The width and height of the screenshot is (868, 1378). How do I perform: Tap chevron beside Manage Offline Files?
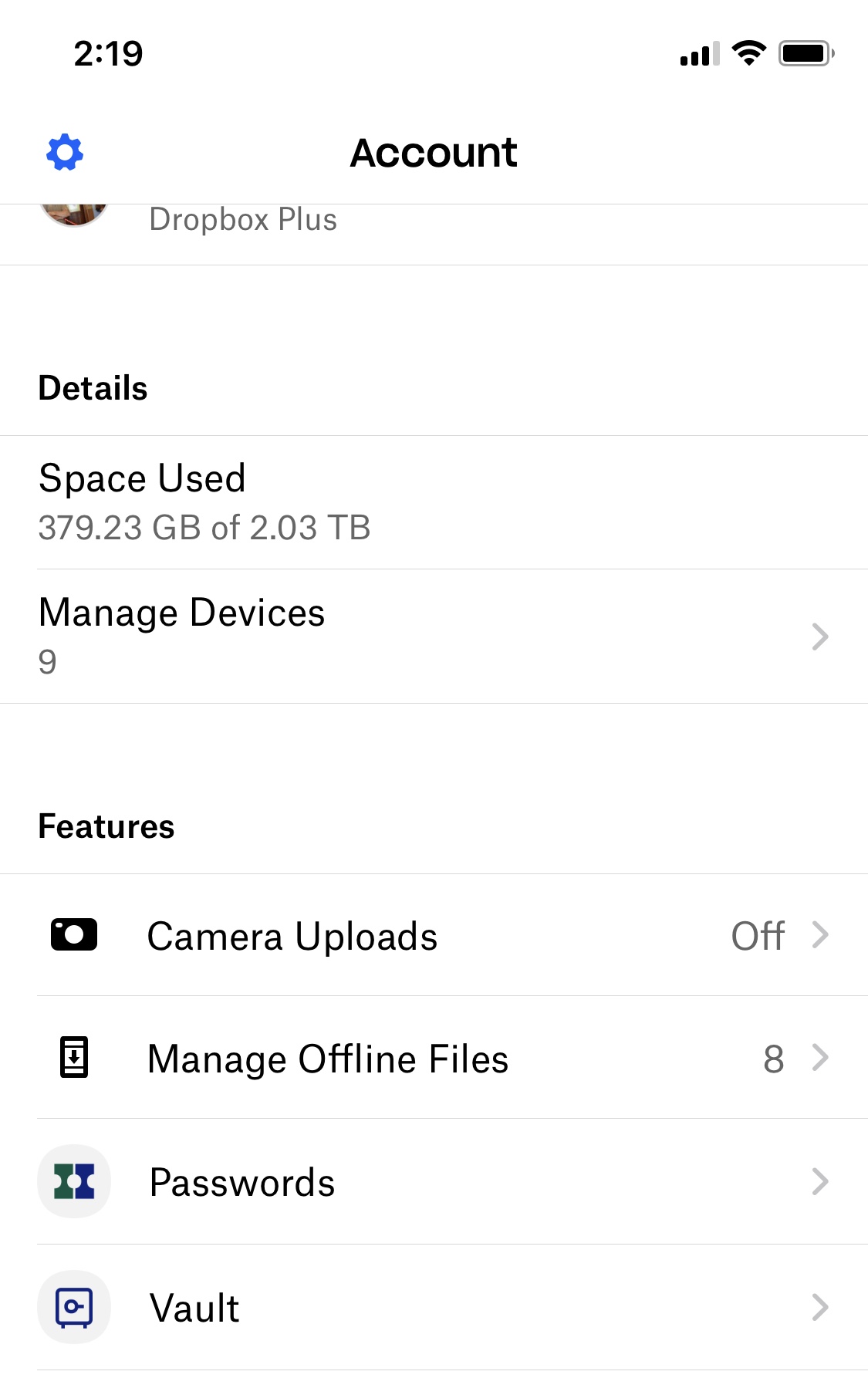[x=820, y=1058]
